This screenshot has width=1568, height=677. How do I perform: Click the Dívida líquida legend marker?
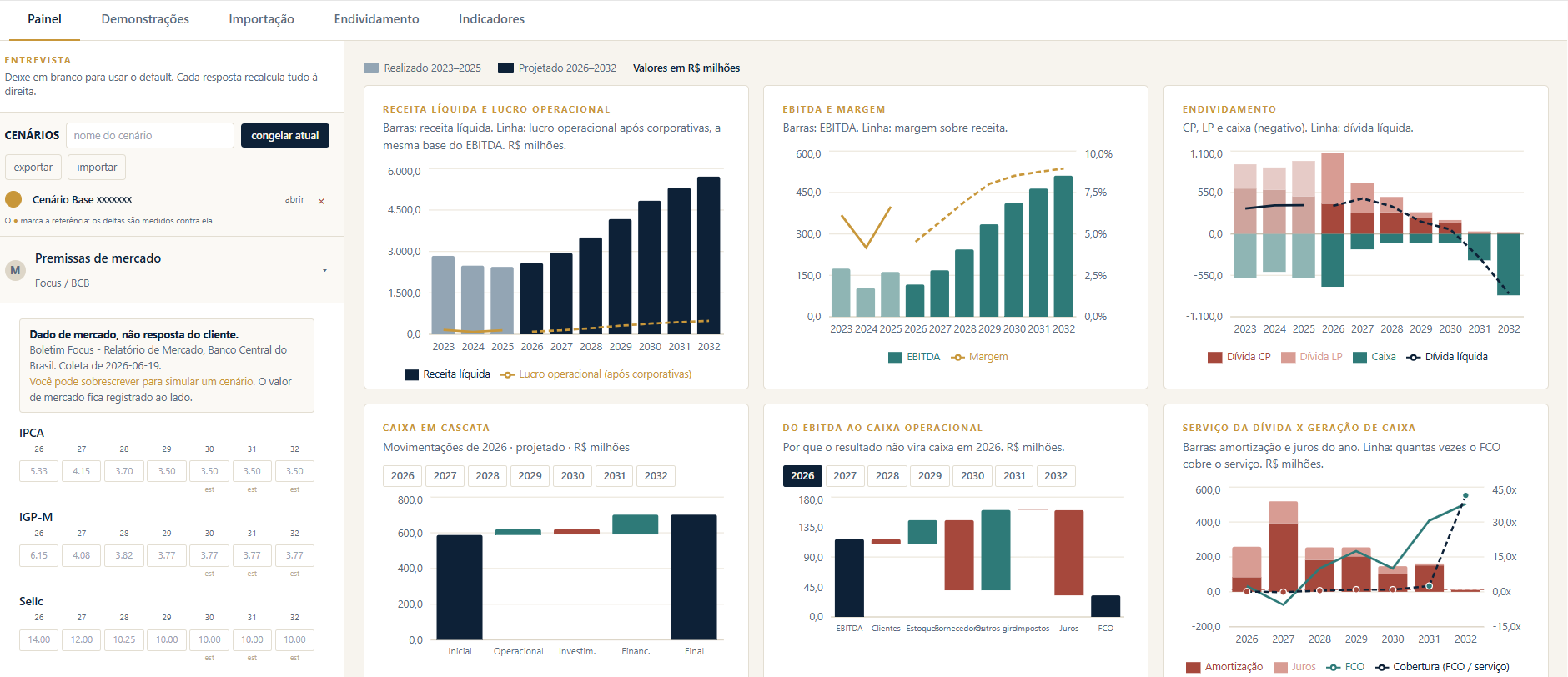pos(1414,357)
